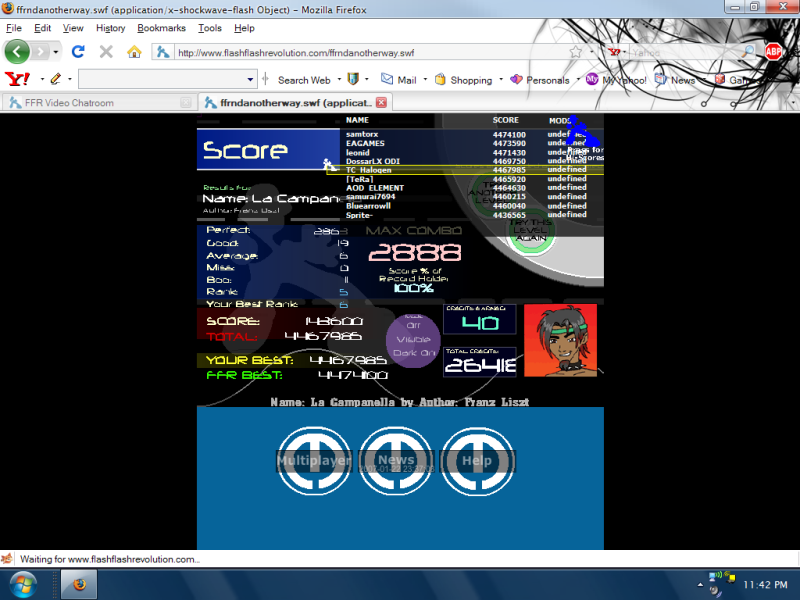
Task: Toggle the purple Visible / Dark On circle
Action: tap(413, 338)
